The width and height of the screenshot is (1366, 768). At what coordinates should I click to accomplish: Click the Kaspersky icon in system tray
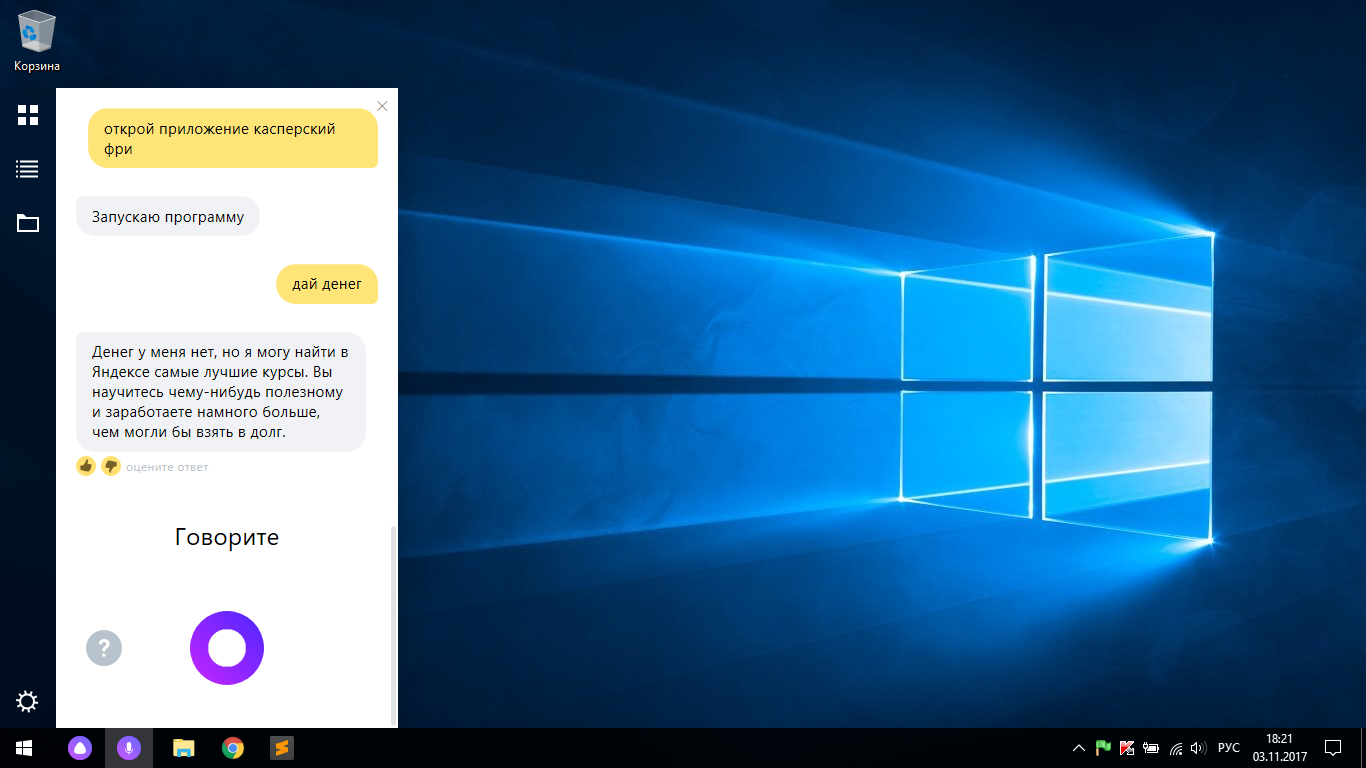coord(1127,748)
